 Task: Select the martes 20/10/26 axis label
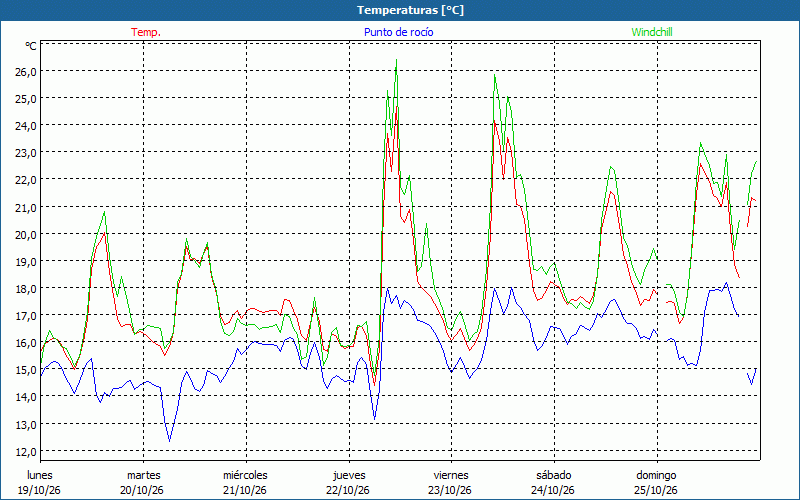142,483
